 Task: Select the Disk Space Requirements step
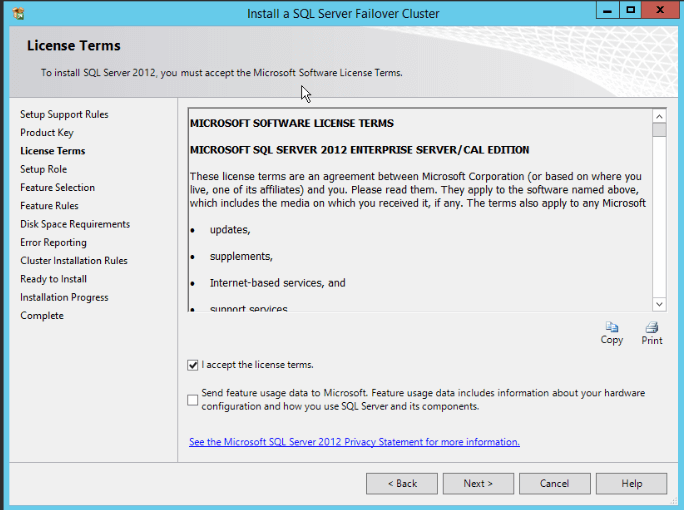[75, 224]
